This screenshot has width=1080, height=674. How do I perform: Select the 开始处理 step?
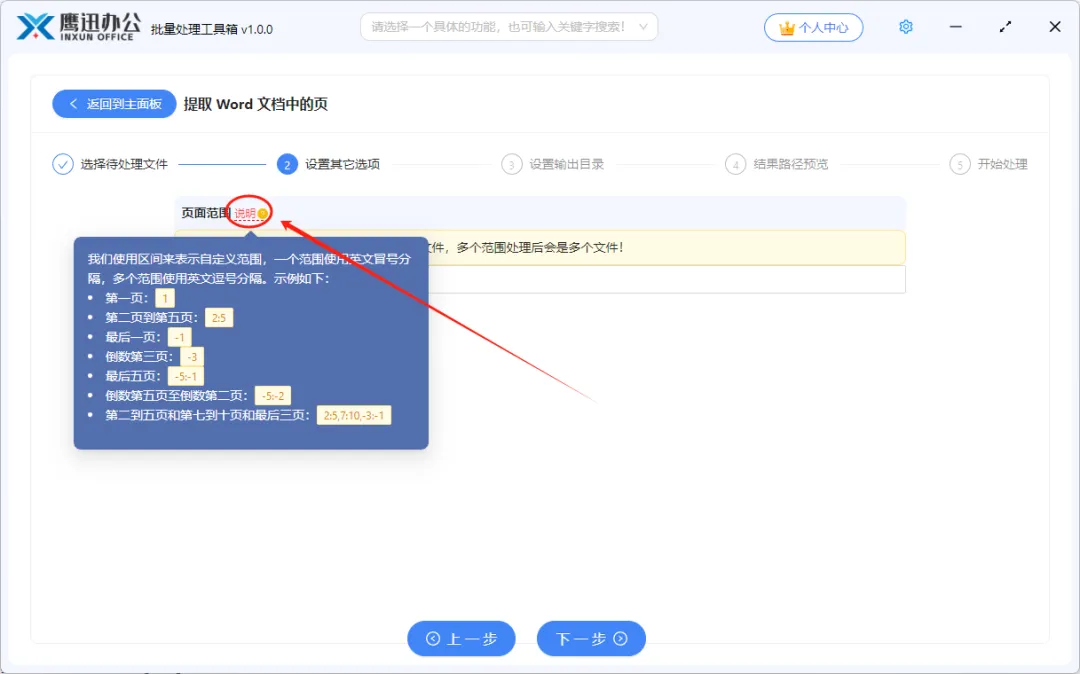1002,164
